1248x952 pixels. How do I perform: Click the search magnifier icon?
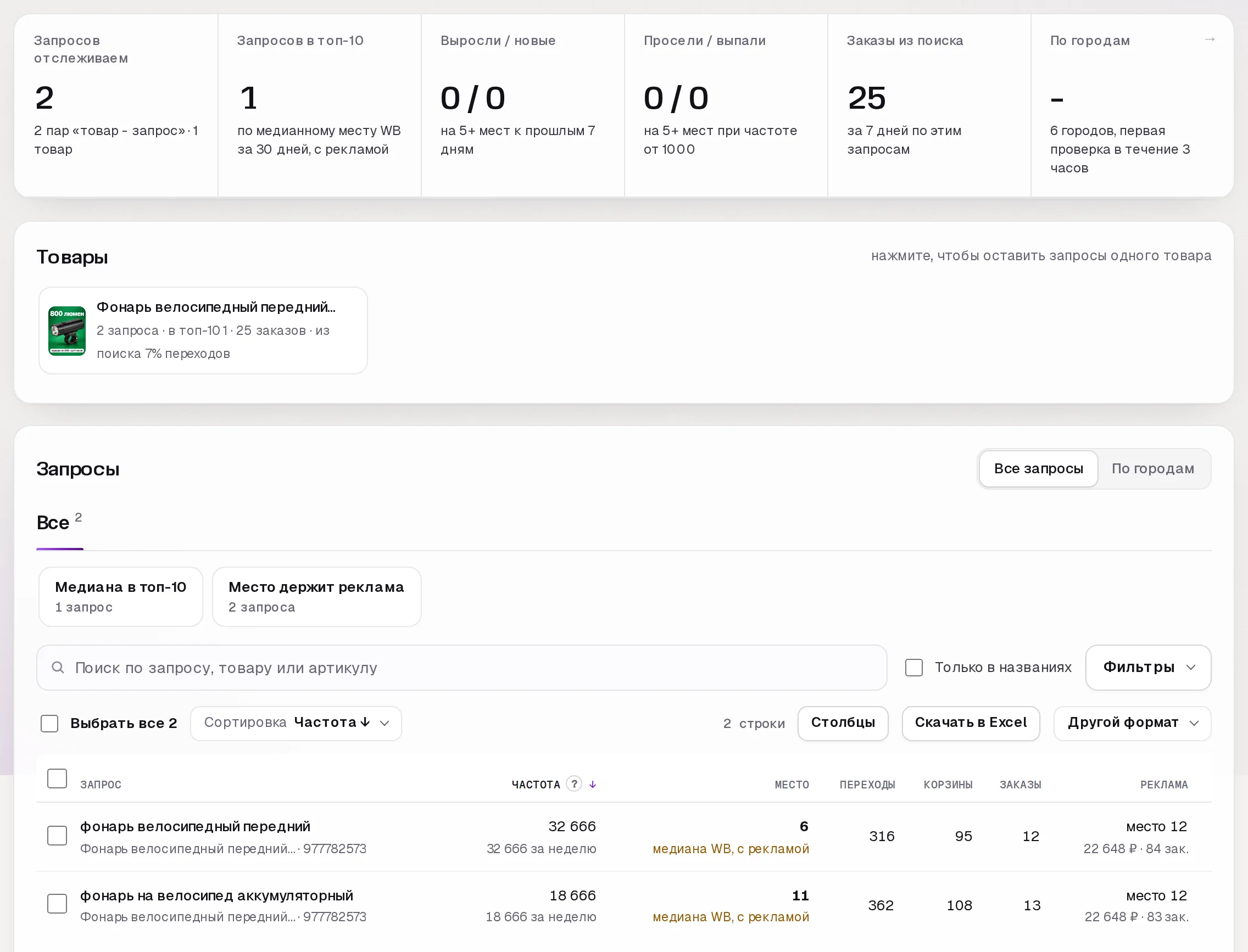tap(58, 668)
